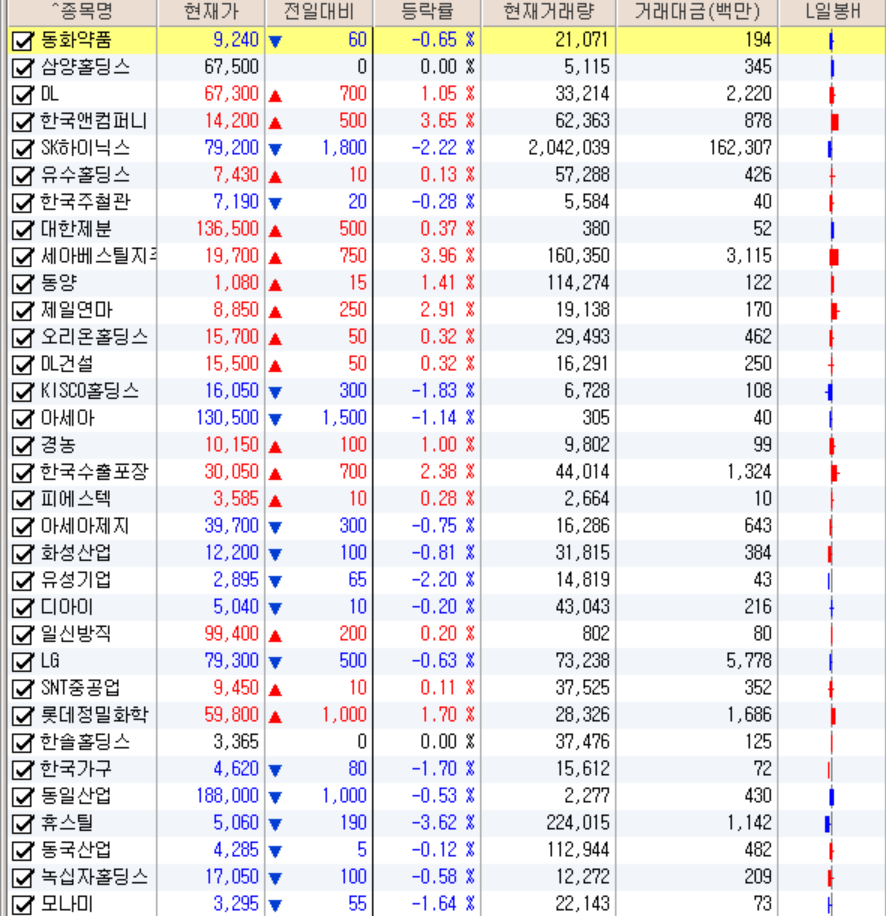Click the 전일대비 column header
The width and height of the screenshot is (886, 916).
pyautogui.click(x=319, y=12)
